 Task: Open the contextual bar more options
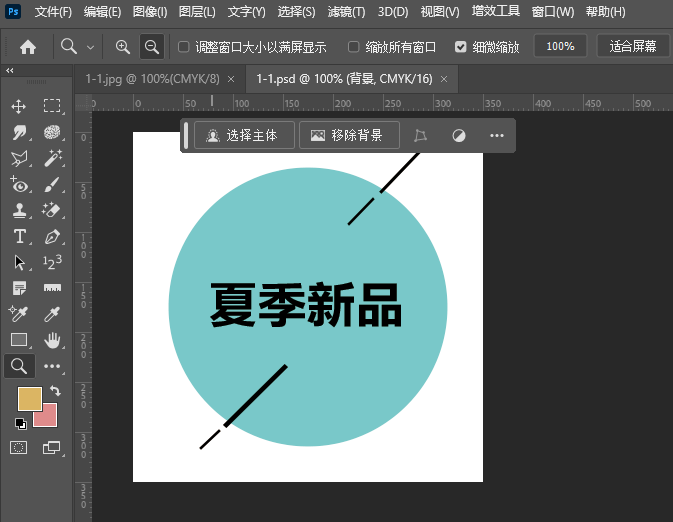click(x=497, y=136)
